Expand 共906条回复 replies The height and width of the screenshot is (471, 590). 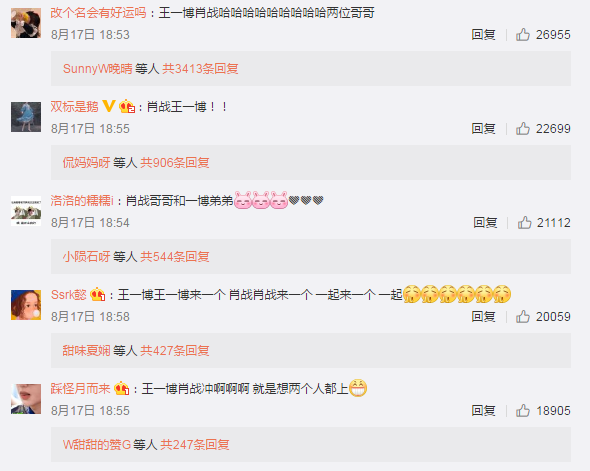[175, 163]
